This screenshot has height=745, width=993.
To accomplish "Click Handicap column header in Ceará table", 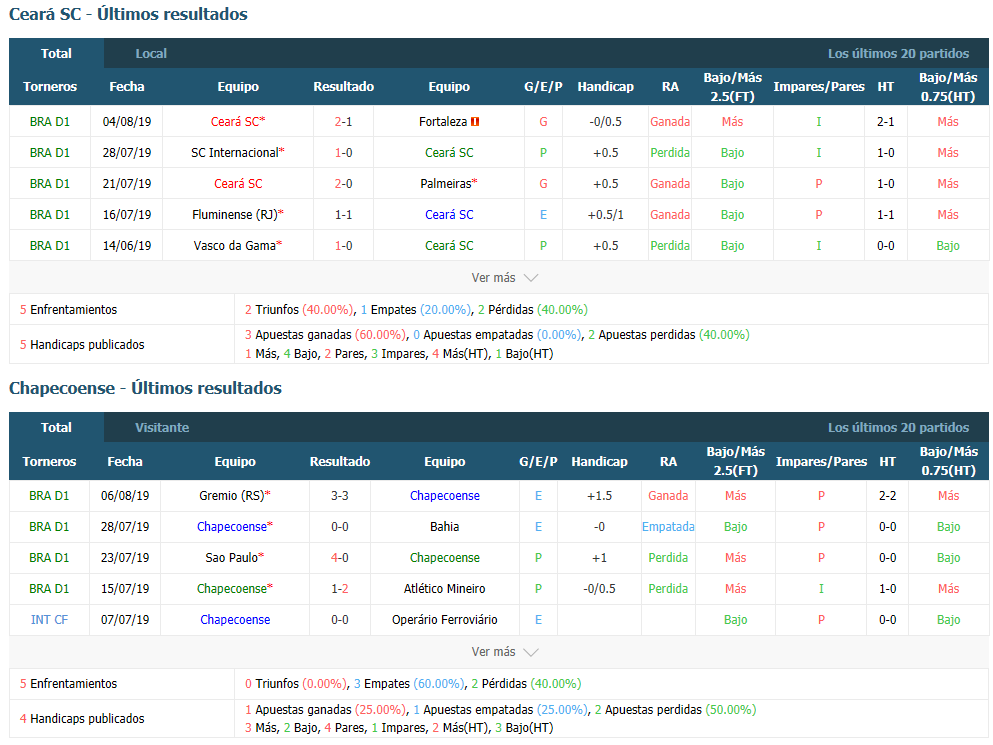I will [x=605, y=87].
